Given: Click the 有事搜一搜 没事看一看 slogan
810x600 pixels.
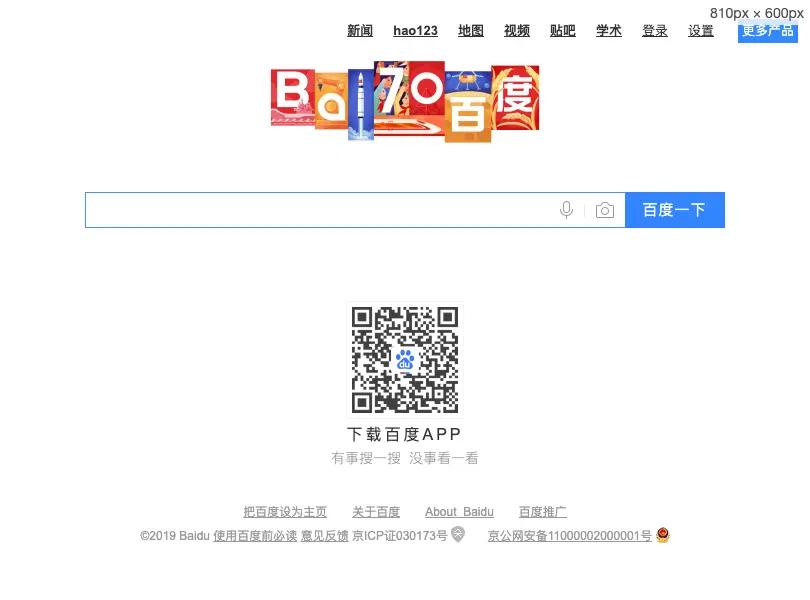Looking at the screenshot, I should tap(405, 458).
